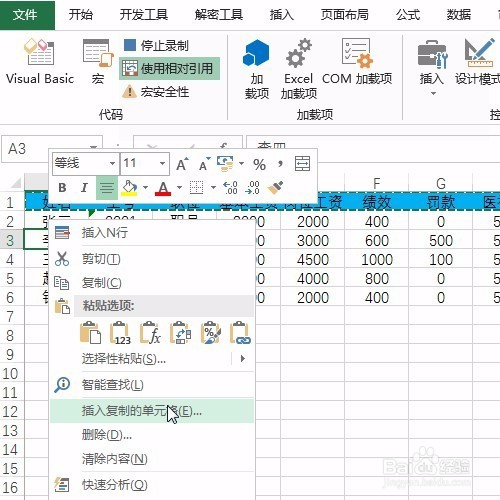Apply percent style in mini toolbar

pyautogui.click(x=259, y=164)
